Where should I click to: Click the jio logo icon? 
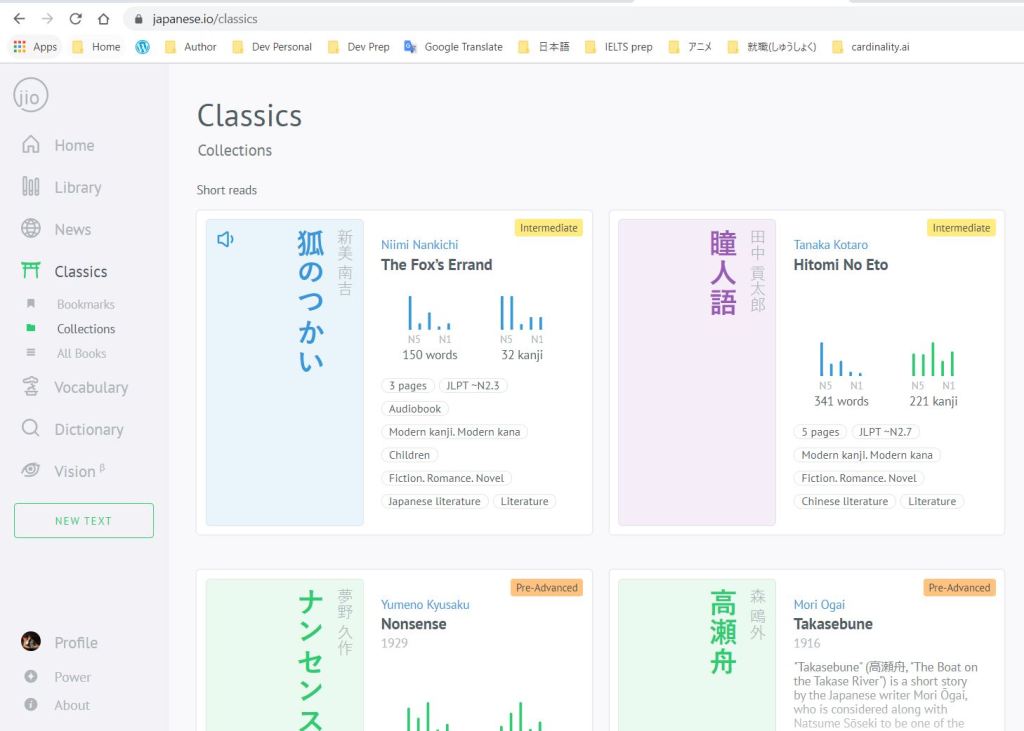pos(30,96)
